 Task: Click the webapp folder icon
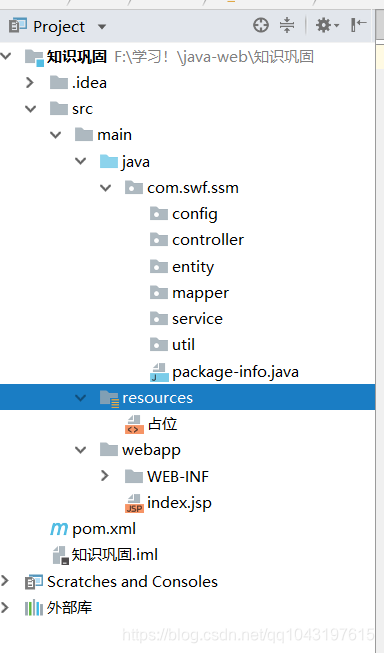(x=109, y=449)
